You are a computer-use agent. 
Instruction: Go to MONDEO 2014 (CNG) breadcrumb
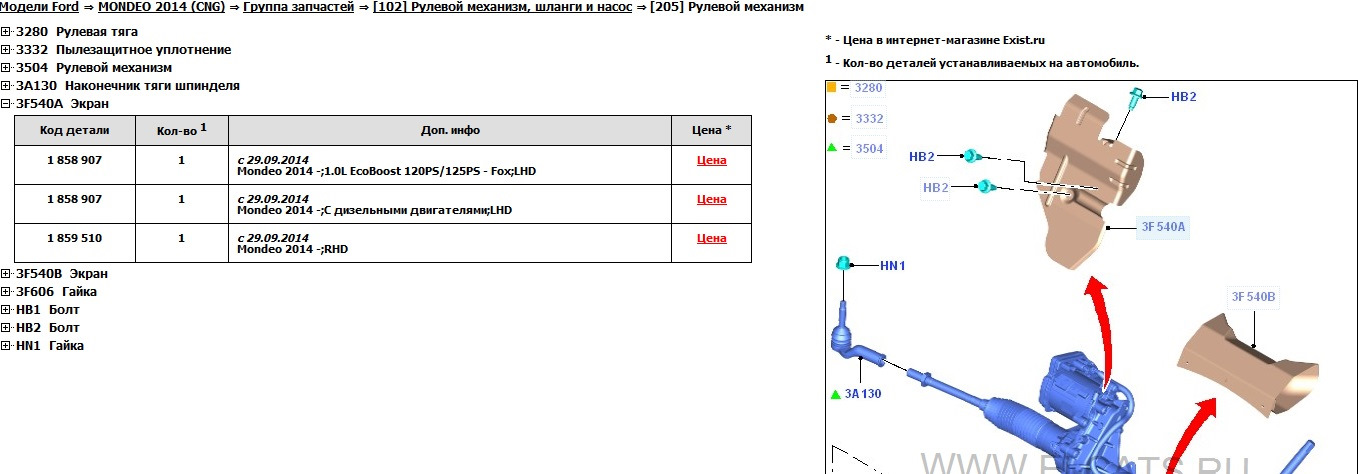tap(161, 7)
